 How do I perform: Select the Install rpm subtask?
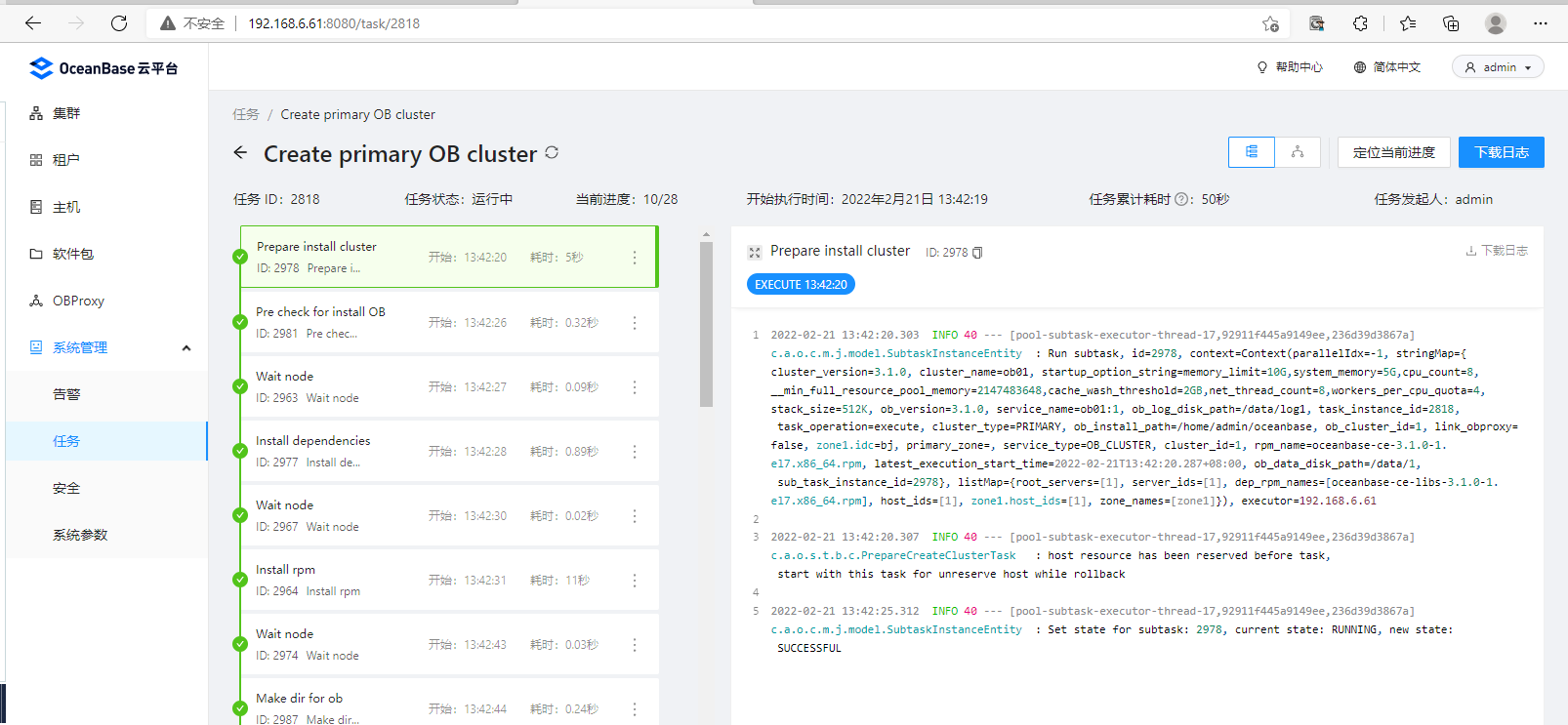coord(449,581)
